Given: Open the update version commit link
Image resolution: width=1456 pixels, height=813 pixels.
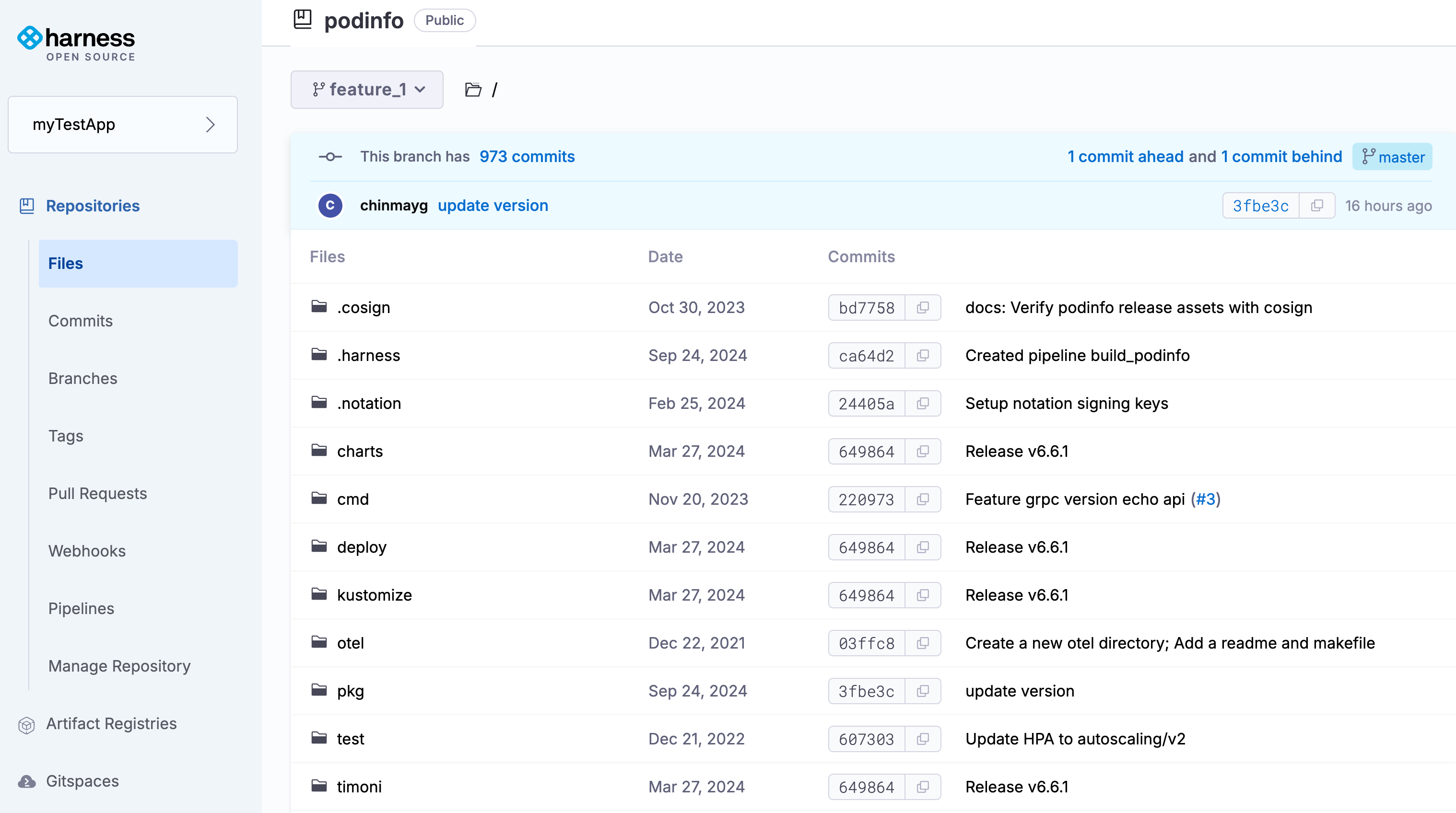Looking at the screenshot, I should 493,206.
